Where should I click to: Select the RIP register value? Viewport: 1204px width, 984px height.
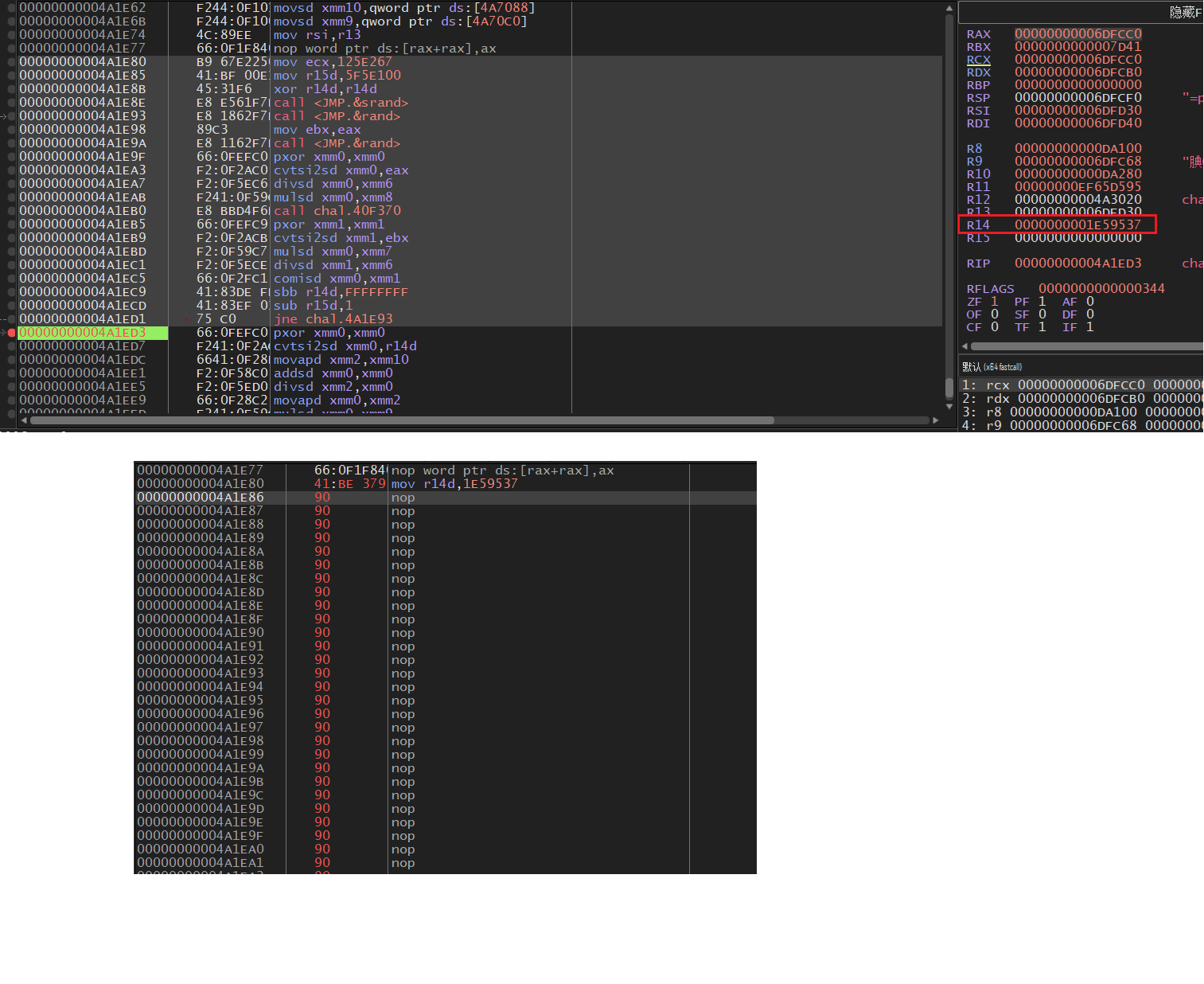[1077, 264]
